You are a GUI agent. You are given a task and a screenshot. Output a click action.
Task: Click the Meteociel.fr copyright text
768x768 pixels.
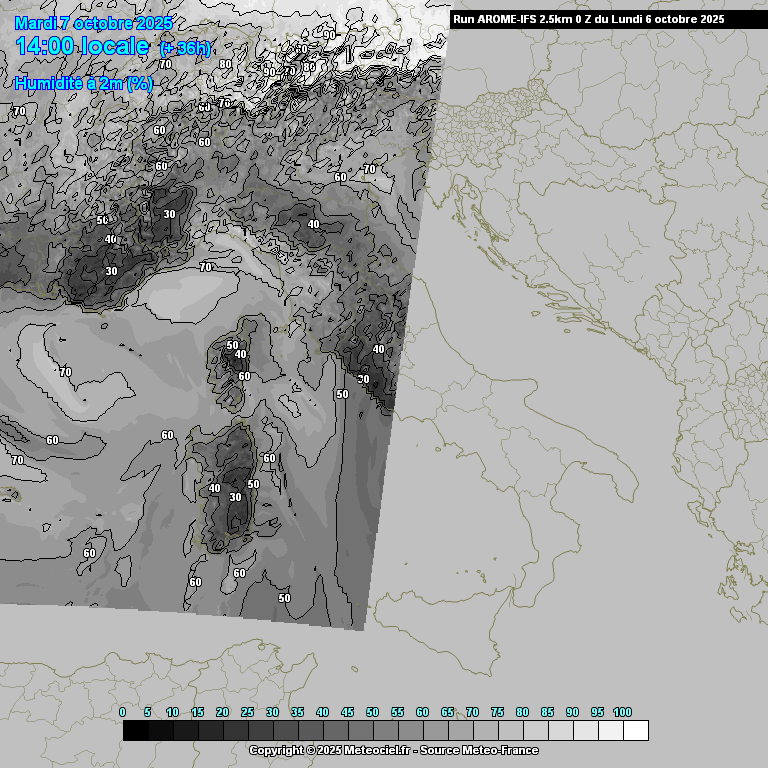(x=393, y=750)
